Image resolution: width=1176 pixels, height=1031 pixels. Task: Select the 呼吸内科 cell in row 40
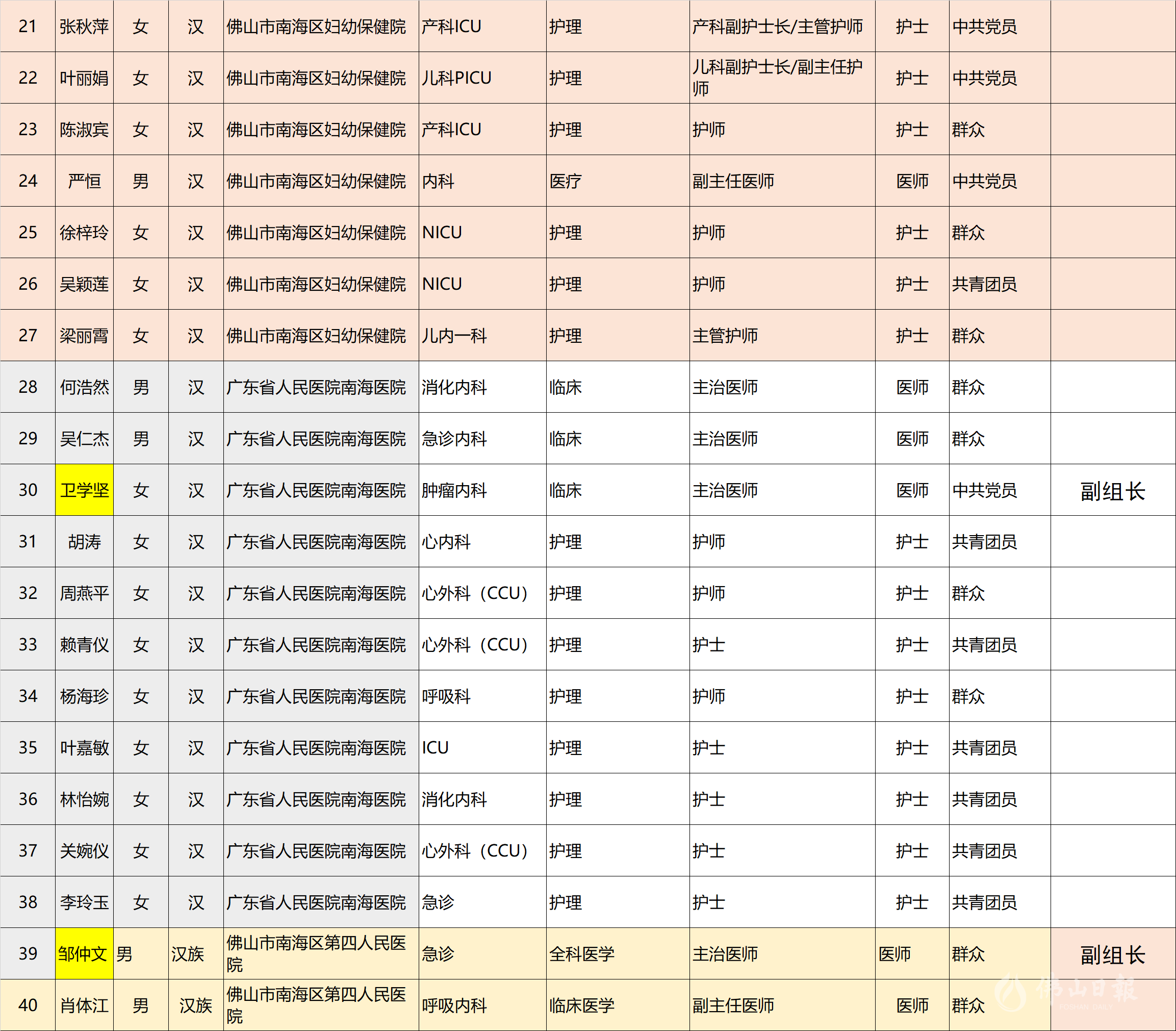click(x=482, y=1005)
